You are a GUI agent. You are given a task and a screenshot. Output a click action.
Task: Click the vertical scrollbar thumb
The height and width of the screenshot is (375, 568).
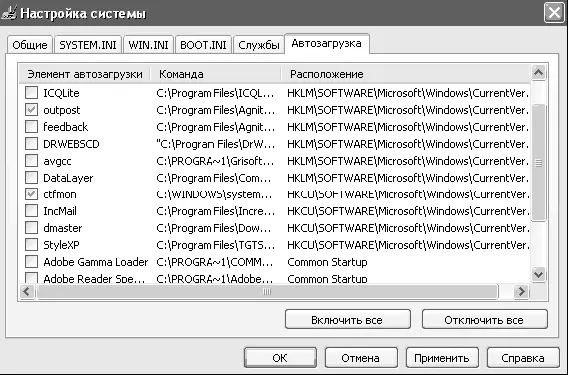(x=538, y=162)
